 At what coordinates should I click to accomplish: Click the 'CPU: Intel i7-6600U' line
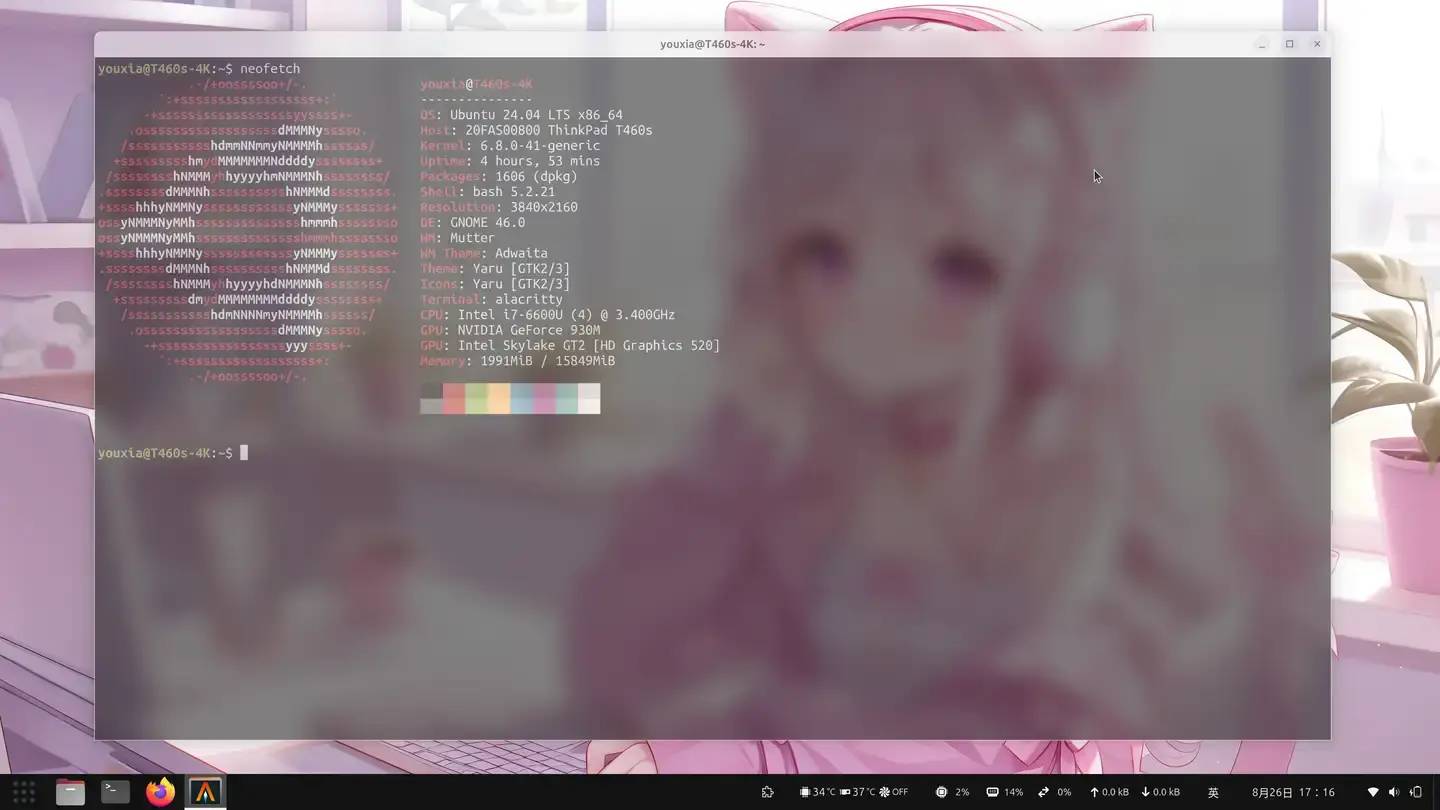[547, 315]
